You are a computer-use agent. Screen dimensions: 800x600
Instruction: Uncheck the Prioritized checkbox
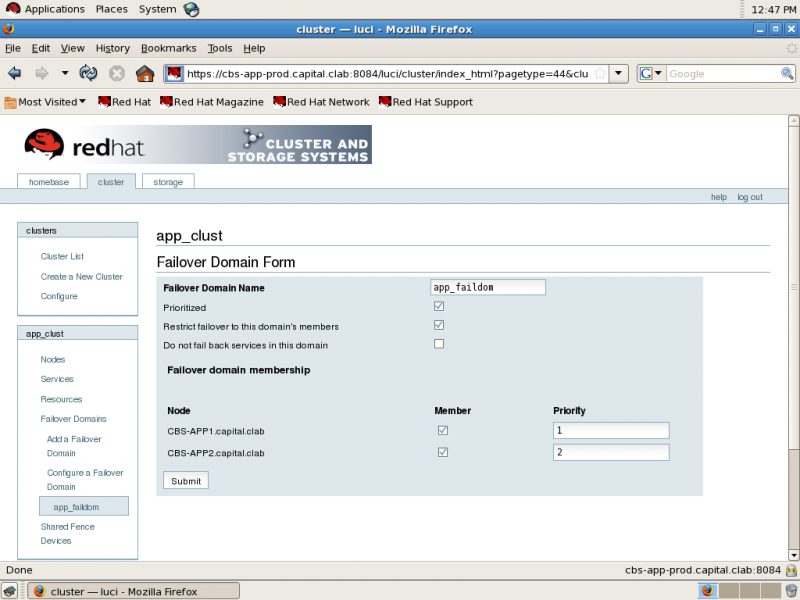click(x=439, y=306)
